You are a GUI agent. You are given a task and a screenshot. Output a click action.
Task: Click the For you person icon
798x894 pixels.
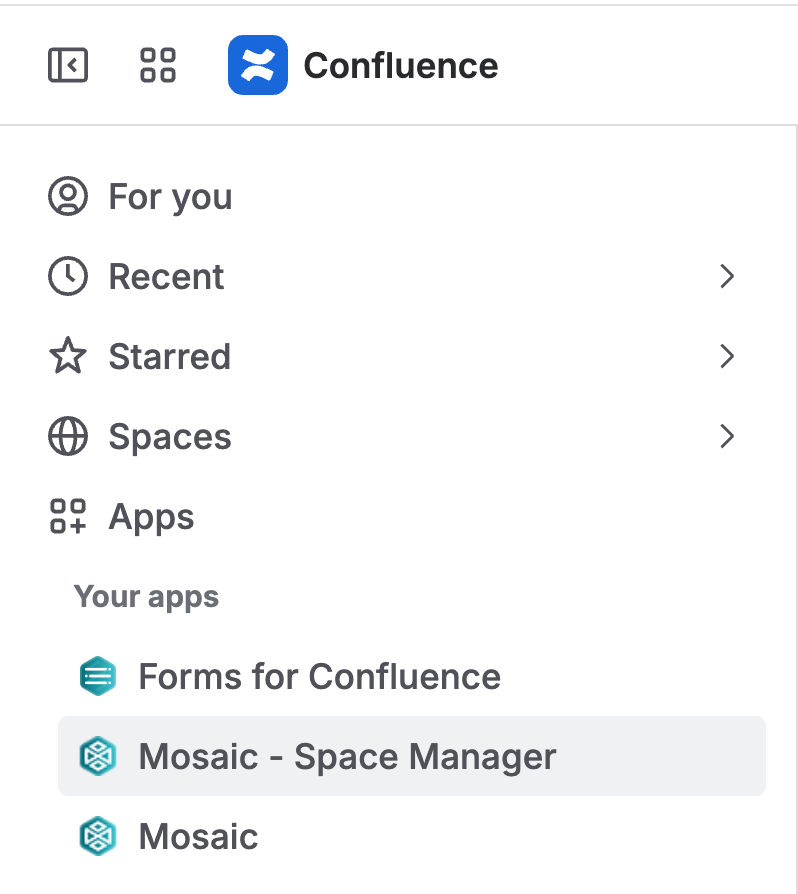68,196
